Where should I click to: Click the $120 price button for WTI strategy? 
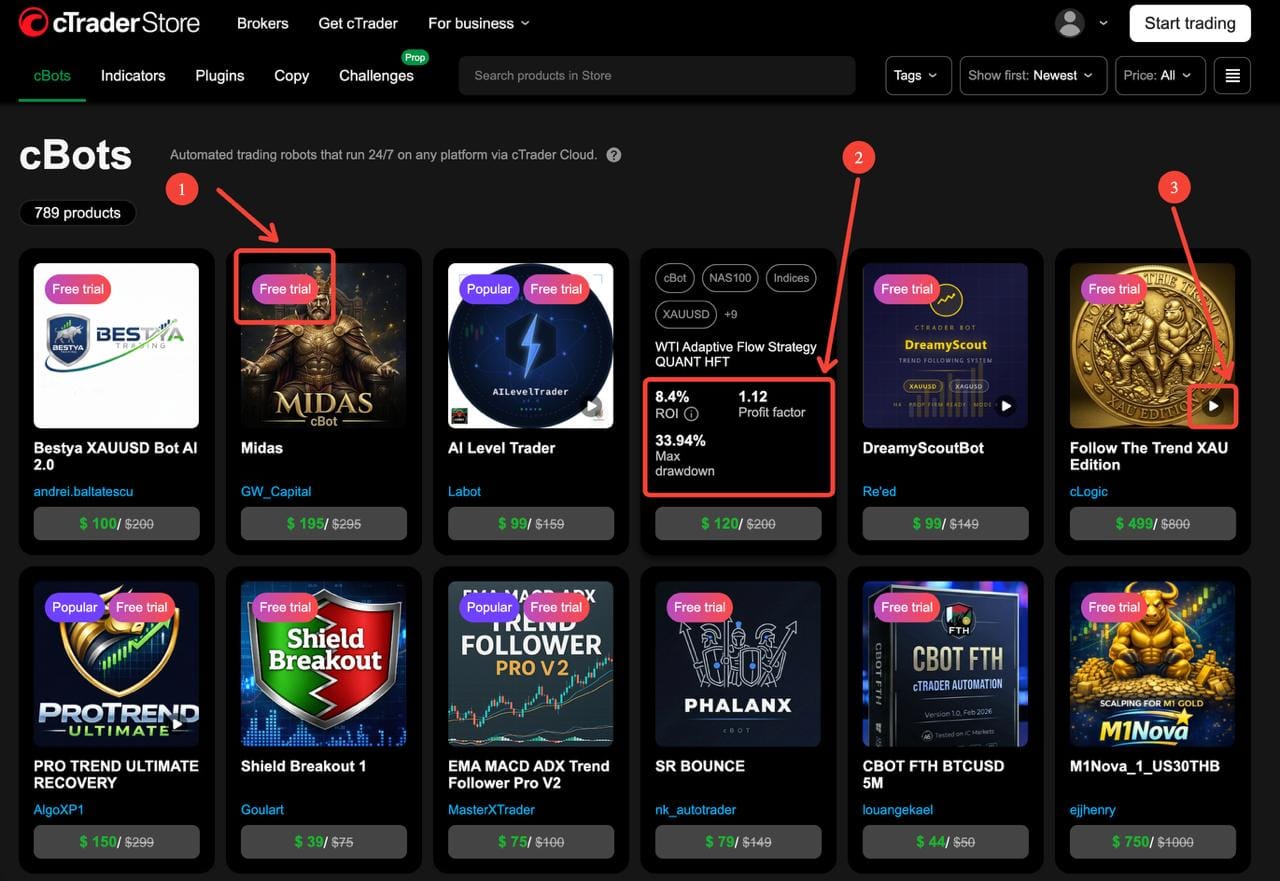[x=738, y=523]
